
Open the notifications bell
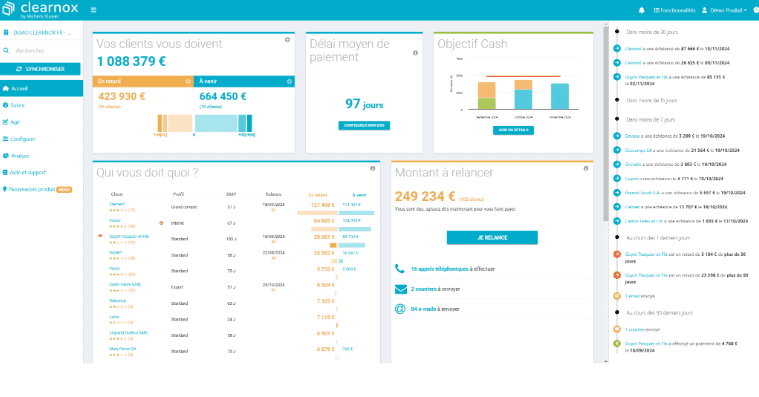tap(641, 10)
